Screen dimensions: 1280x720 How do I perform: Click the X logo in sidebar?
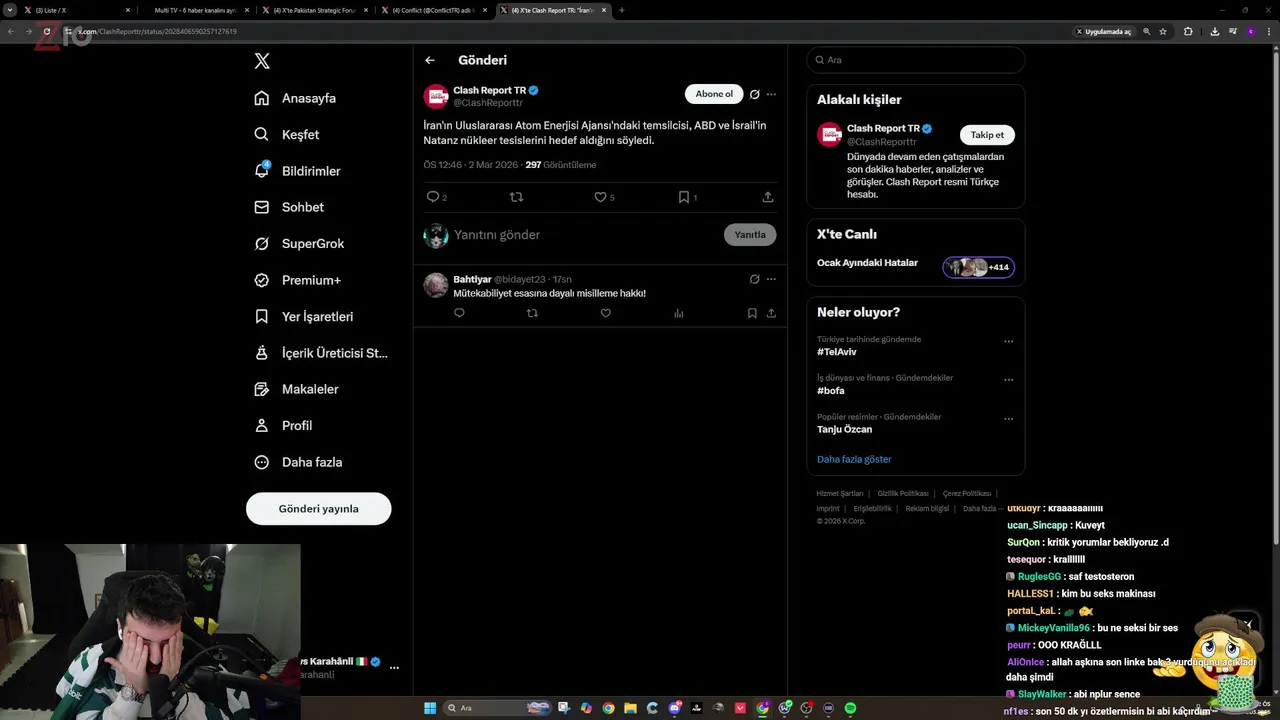tap(262, 61)
